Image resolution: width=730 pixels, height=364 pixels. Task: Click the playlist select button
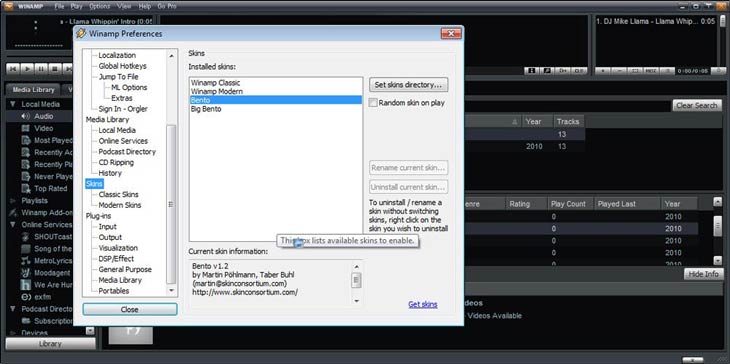pos(635,71)
